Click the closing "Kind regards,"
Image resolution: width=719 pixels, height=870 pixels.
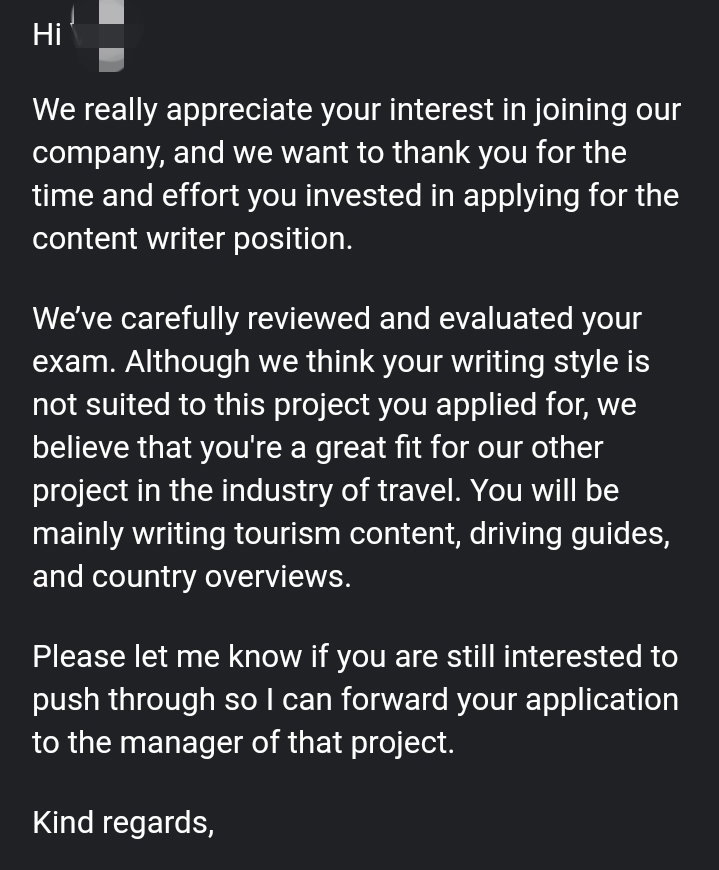(x=123, y=823)
